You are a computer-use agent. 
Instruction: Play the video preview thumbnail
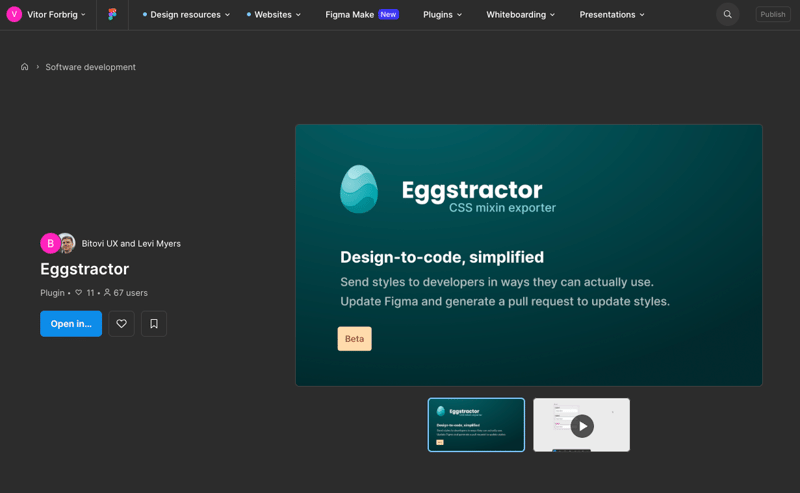click(x=582, y=425)
